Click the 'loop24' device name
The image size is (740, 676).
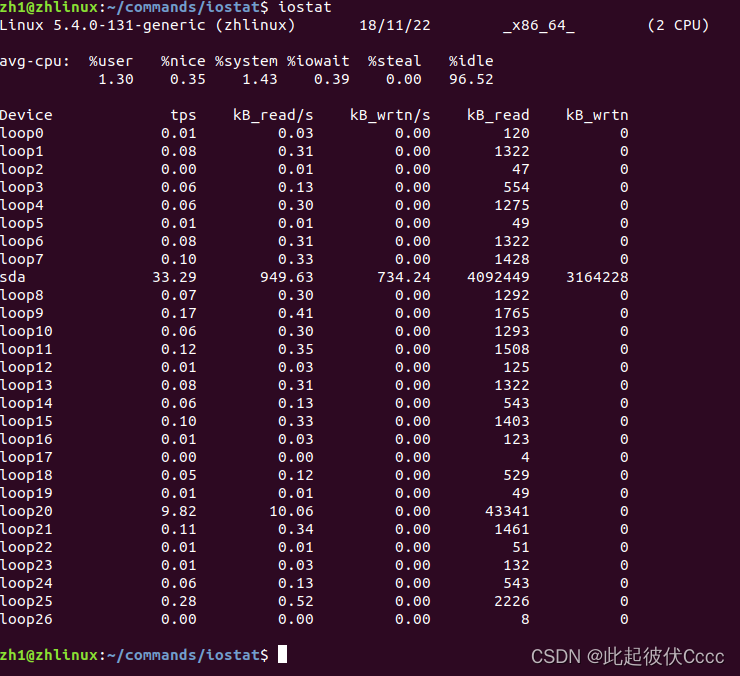pyautogui.click(x=26, y=583)
